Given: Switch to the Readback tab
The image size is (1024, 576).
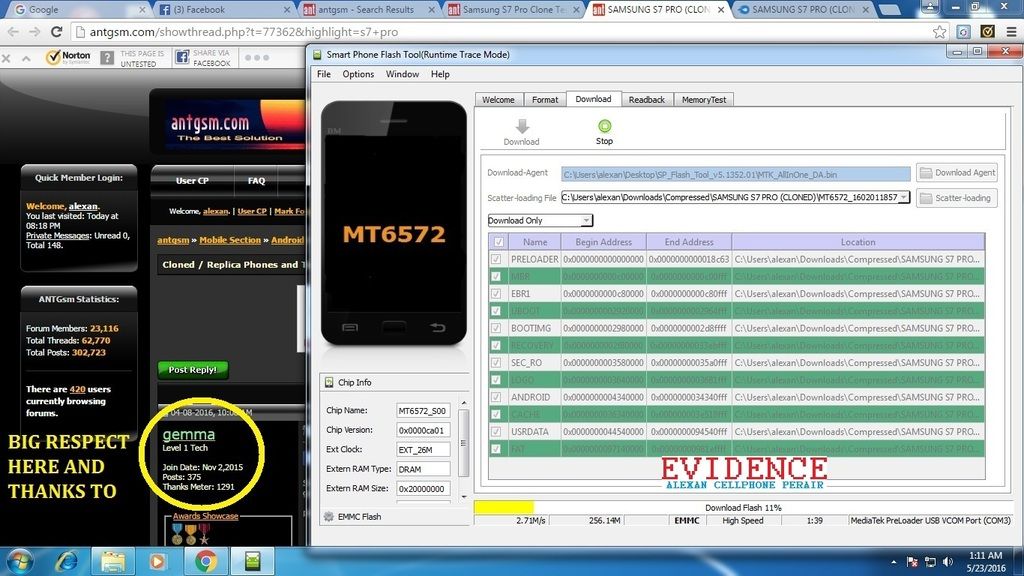Looking at the screenshot, I should click(647, 99).
